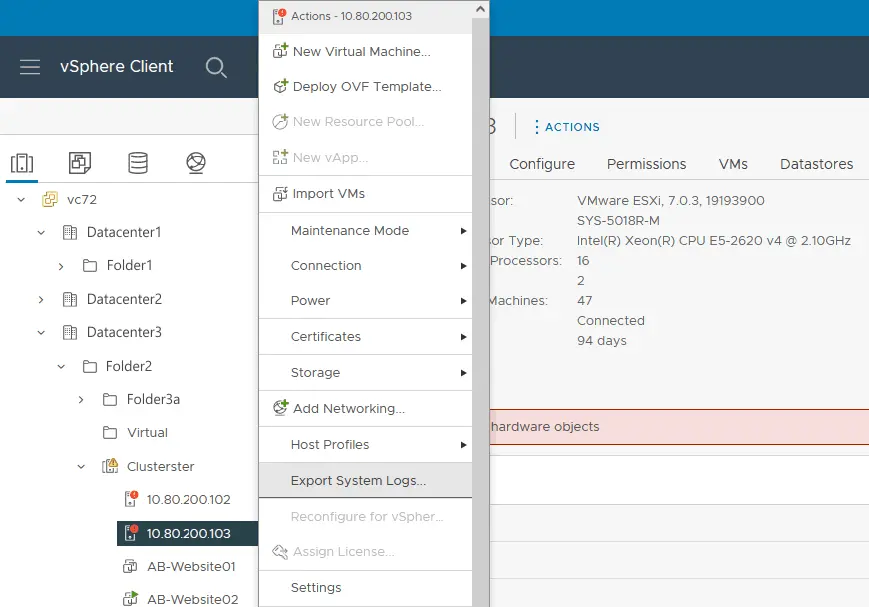Viewport: 869px width, 607px height.
Task: Switch to Networking inventory view
Action: [x=196, y=163]
